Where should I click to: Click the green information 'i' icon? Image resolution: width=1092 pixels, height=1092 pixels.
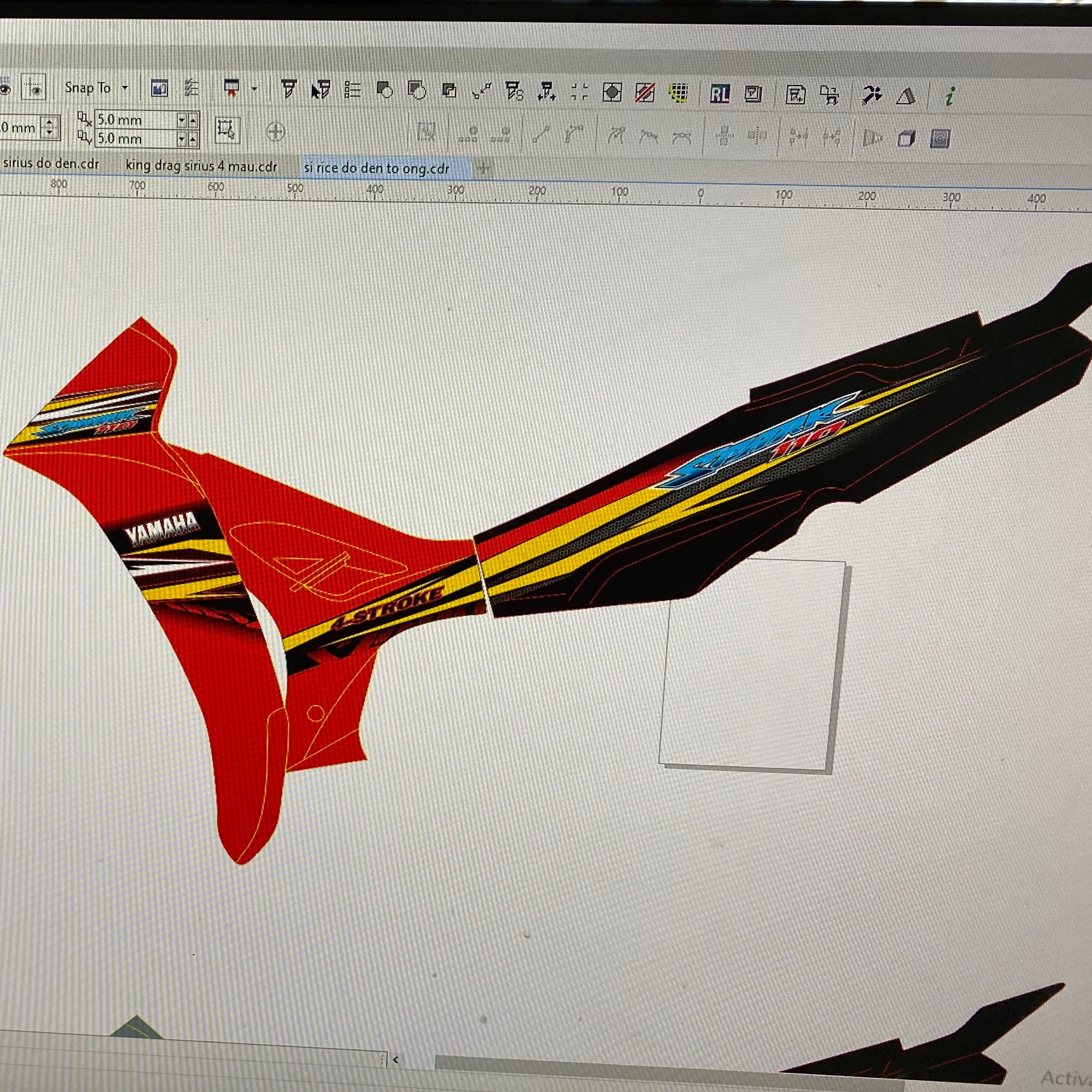pos(949,97)
